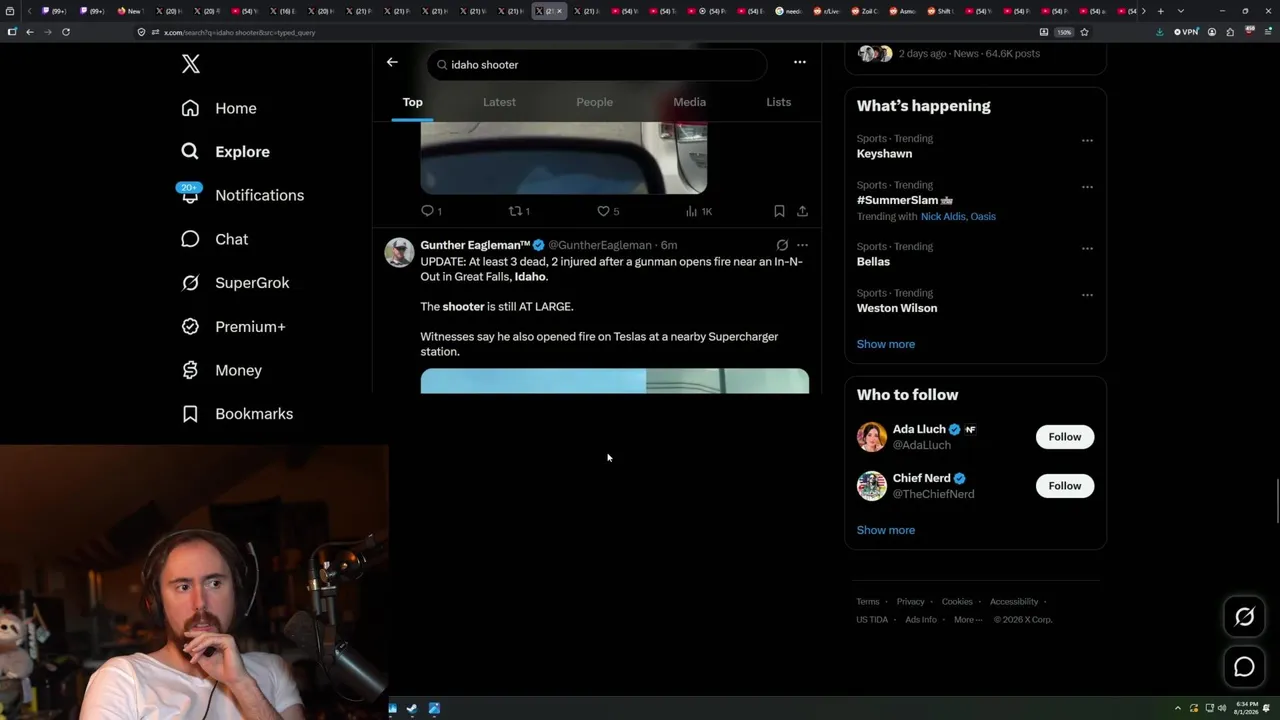This screenshot has width=1280, height=720.
Task: Repost the upper post with 1 repost
Action: click(x=519, y=211)
